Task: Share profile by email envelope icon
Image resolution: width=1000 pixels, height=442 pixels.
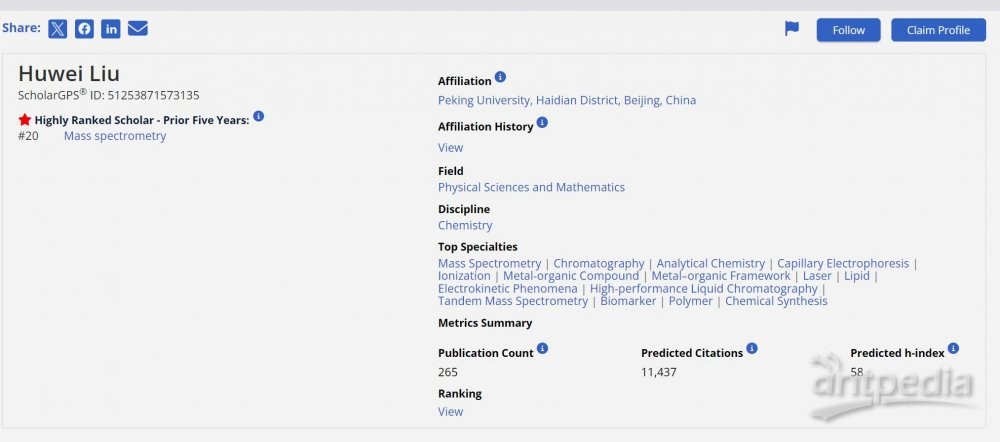Action: point(138,29)
